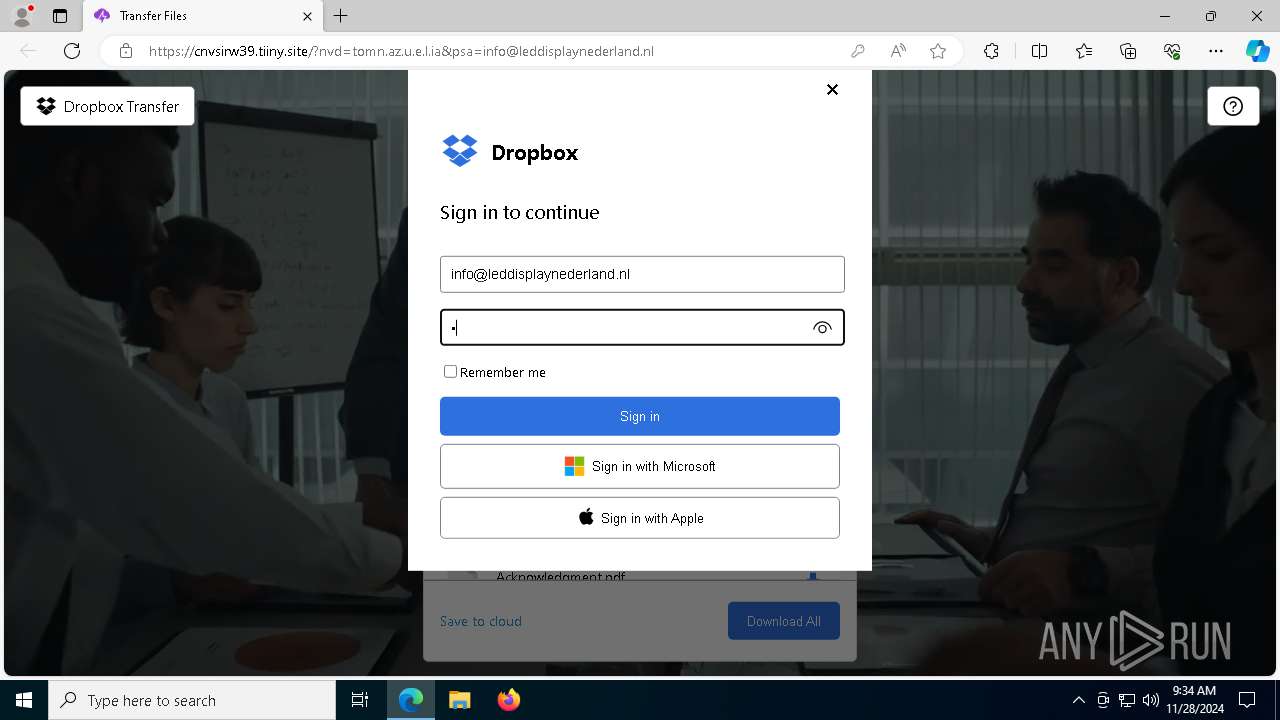Open network tray icon
The width and height of the screenshot is (1280, 720).
point(1127,700)
